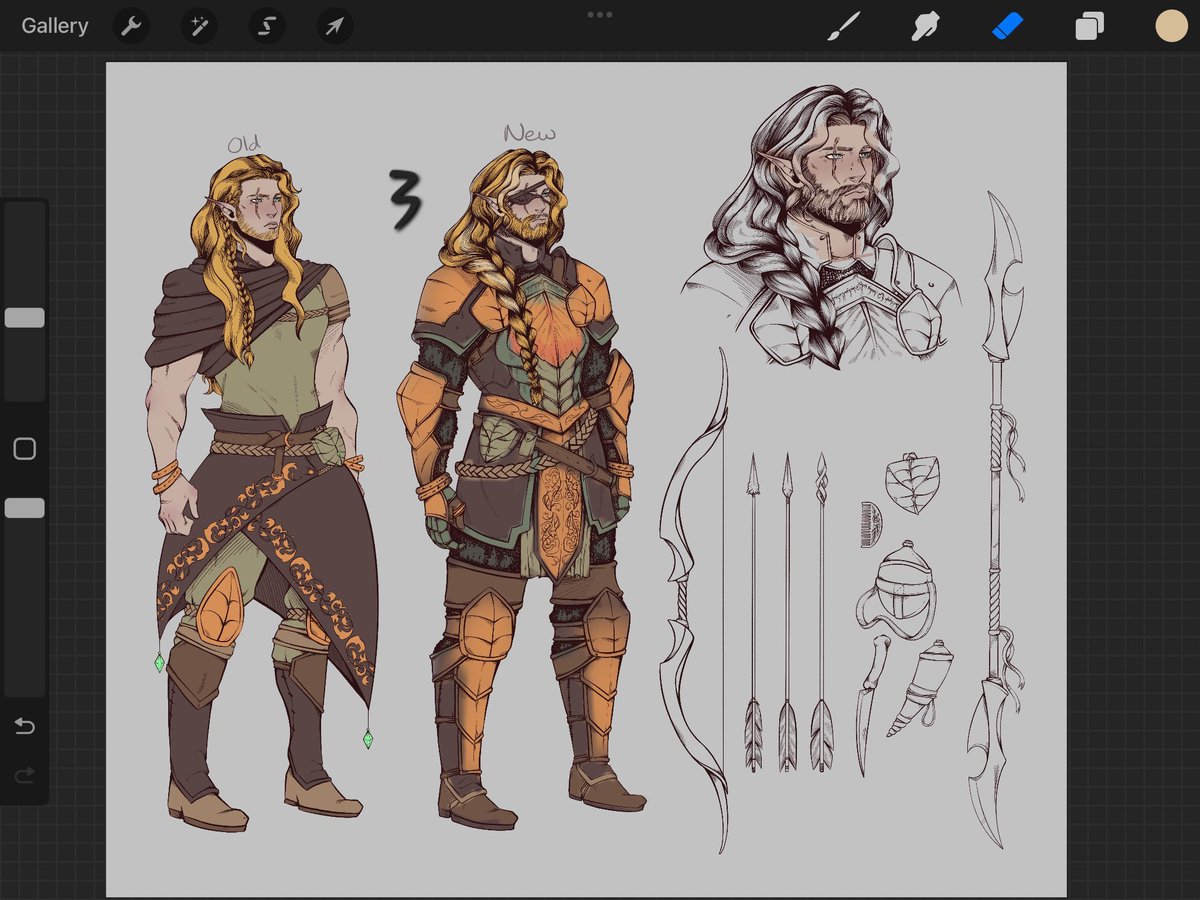Viewport: 1200px width, 900px height.
Task: Tap the square Modify button in sidebar
Action: [x=25, y=449]
